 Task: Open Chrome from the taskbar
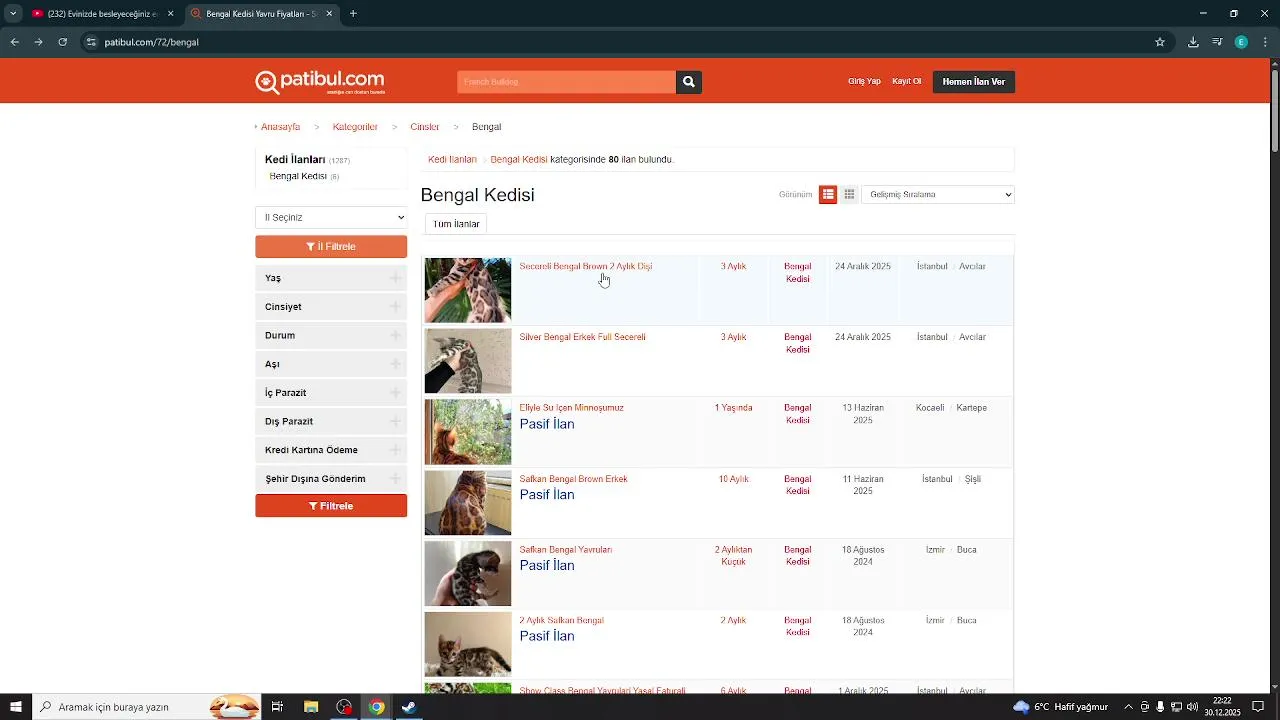pos(376,707)
